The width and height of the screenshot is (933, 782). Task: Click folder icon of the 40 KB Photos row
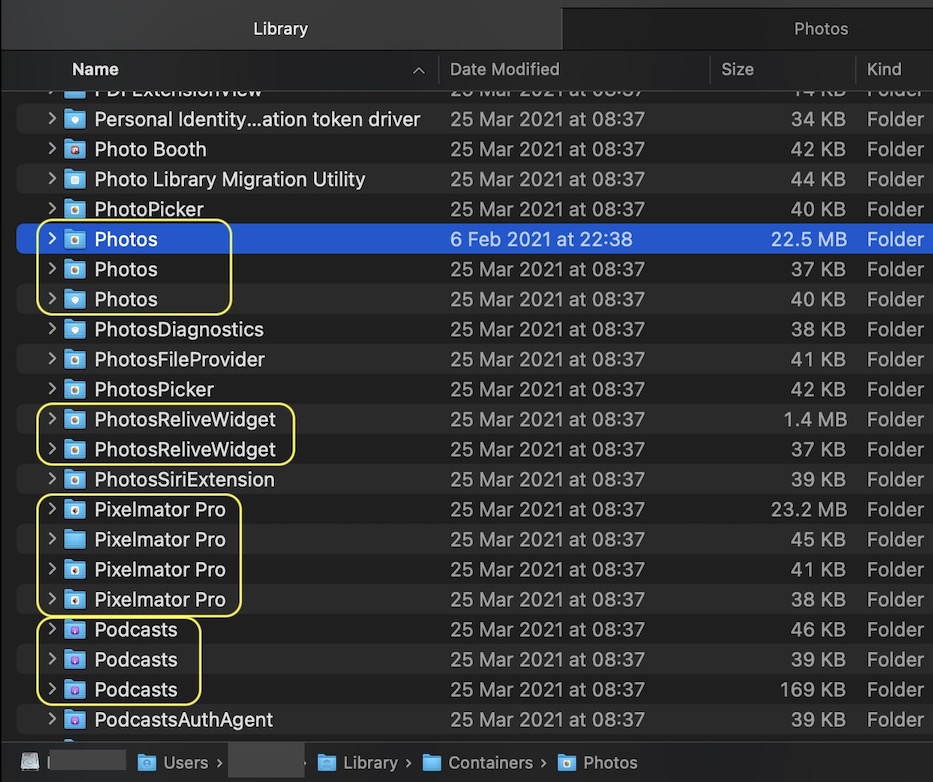pos(75,299)
